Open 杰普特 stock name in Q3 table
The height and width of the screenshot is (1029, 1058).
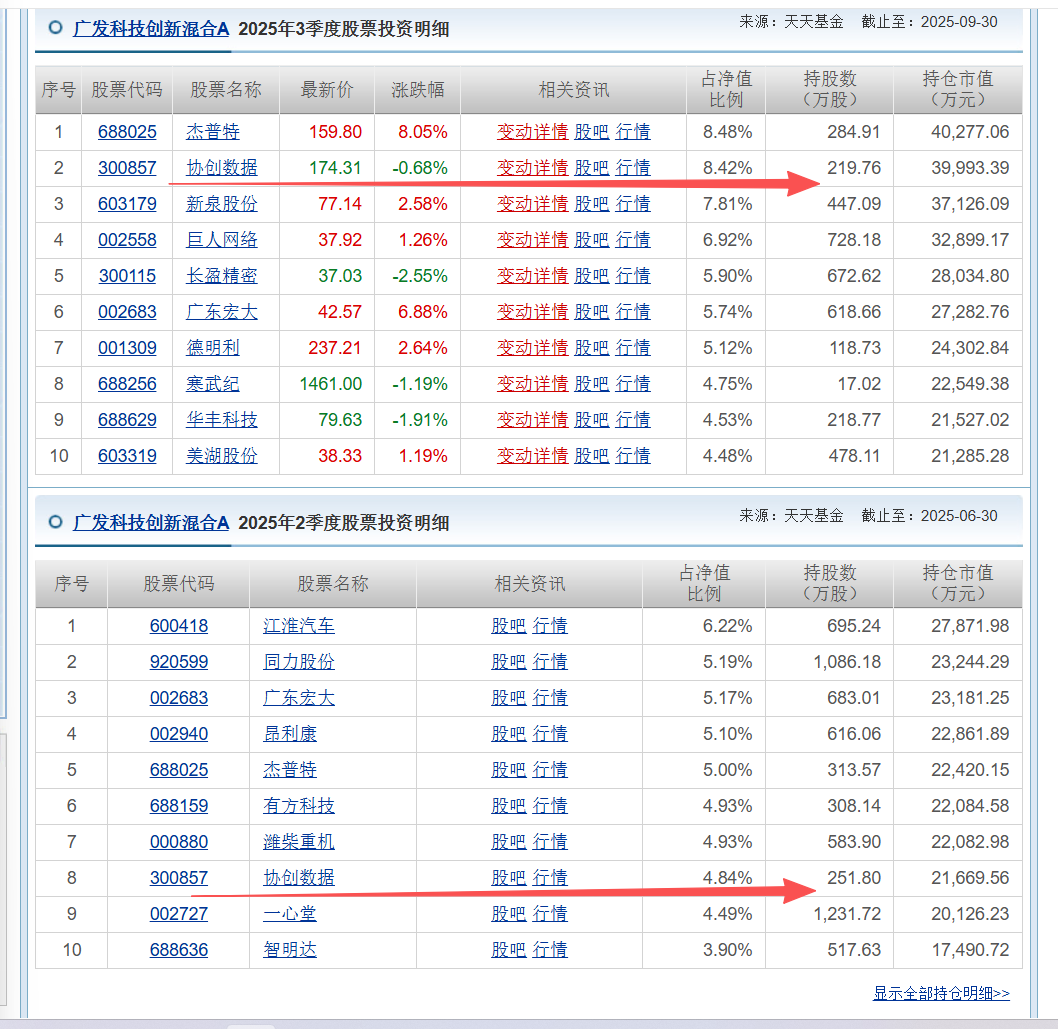[213, 132]
